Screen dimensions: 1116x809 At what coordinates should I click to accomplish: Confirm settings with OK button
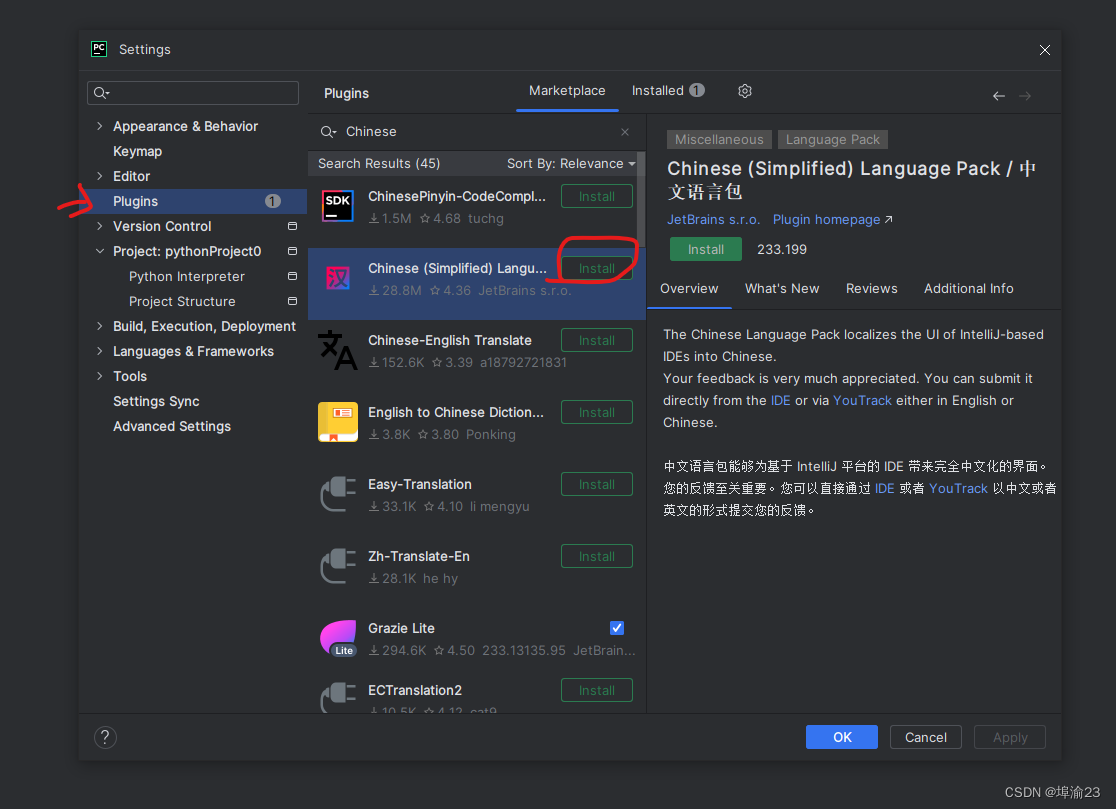[x=841, y=737]
